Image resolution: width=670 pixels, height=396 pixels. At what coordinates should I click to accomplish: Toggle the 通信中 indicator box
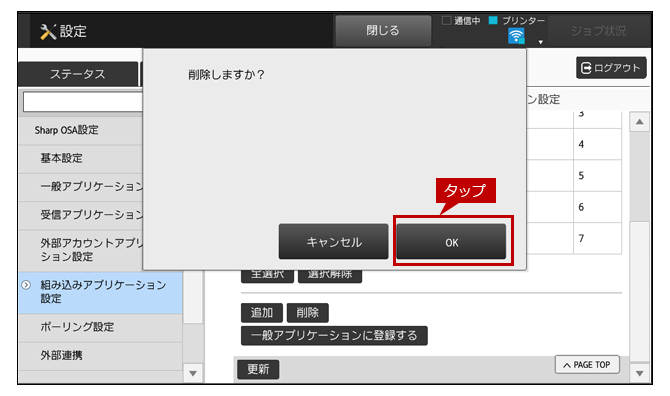coord(447,21)
